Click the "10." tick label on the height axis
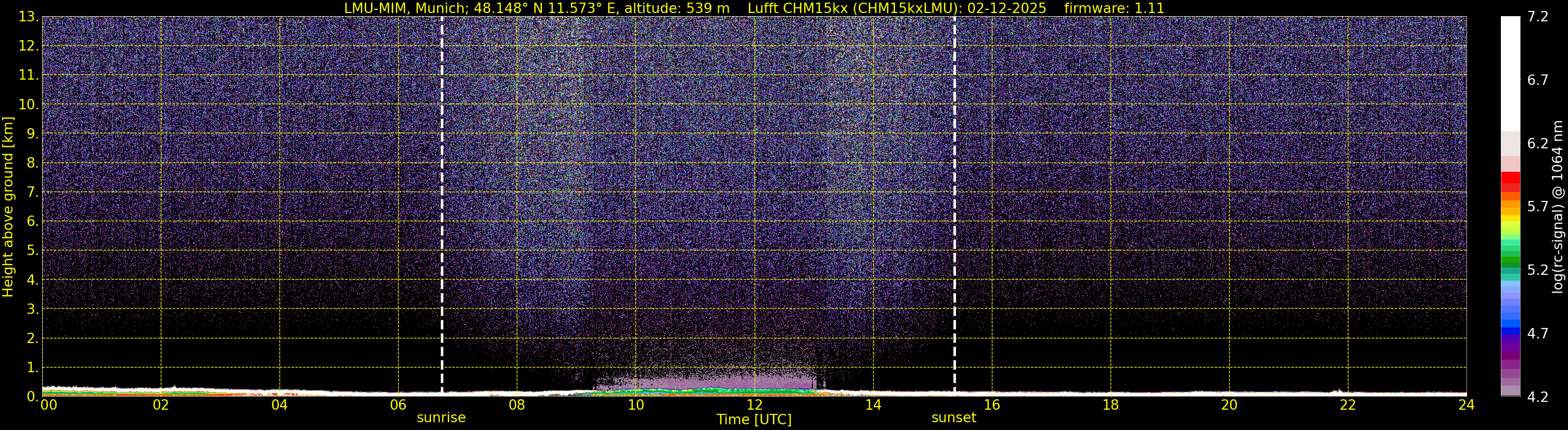Viewport: 1568px width, 430px height. [29, 104]
